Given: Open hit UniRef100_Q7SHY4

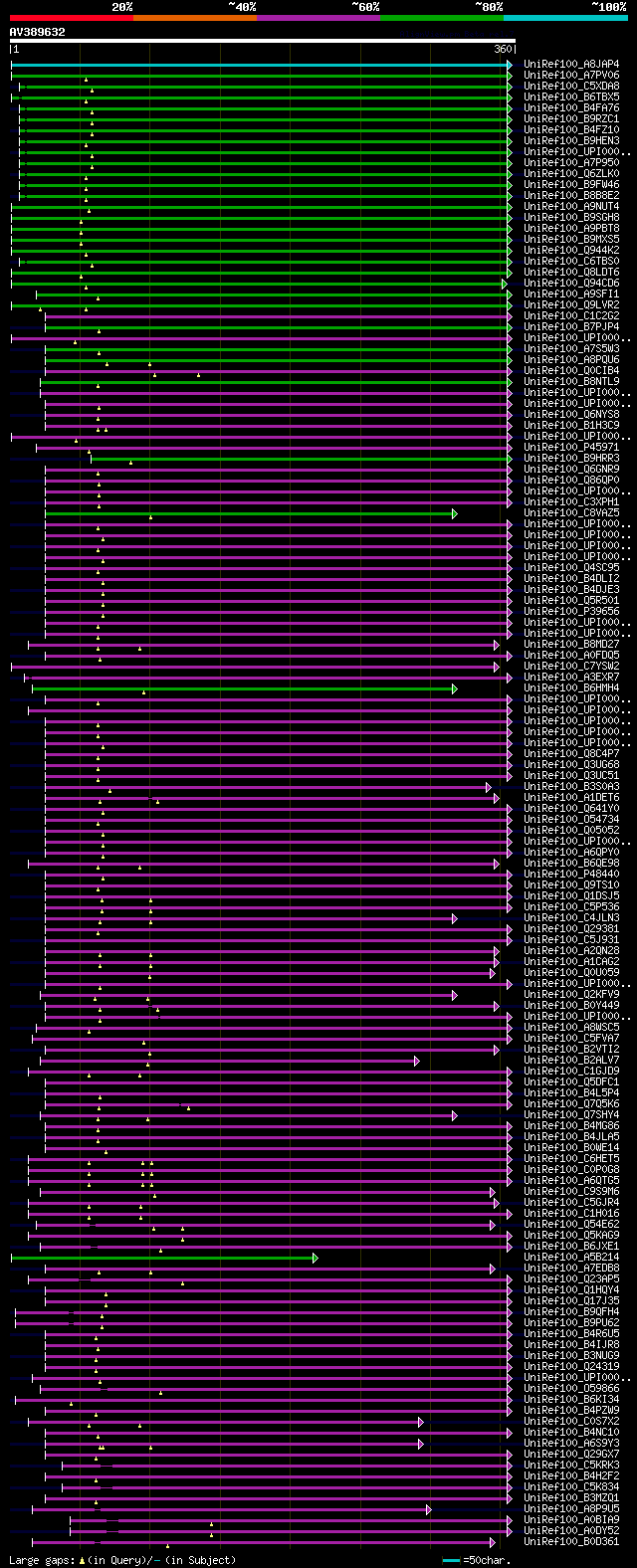Looking at the screenshot, I should click(x=571, y=1115).
